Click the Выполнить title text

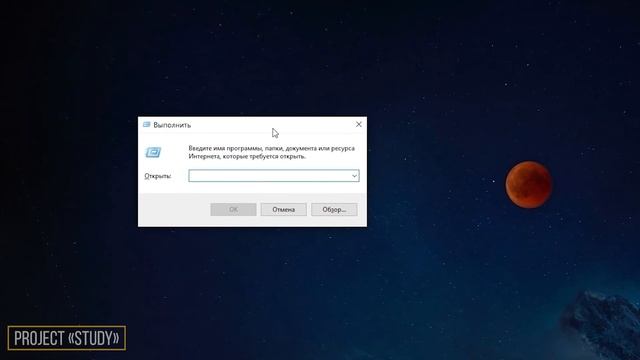172,125
